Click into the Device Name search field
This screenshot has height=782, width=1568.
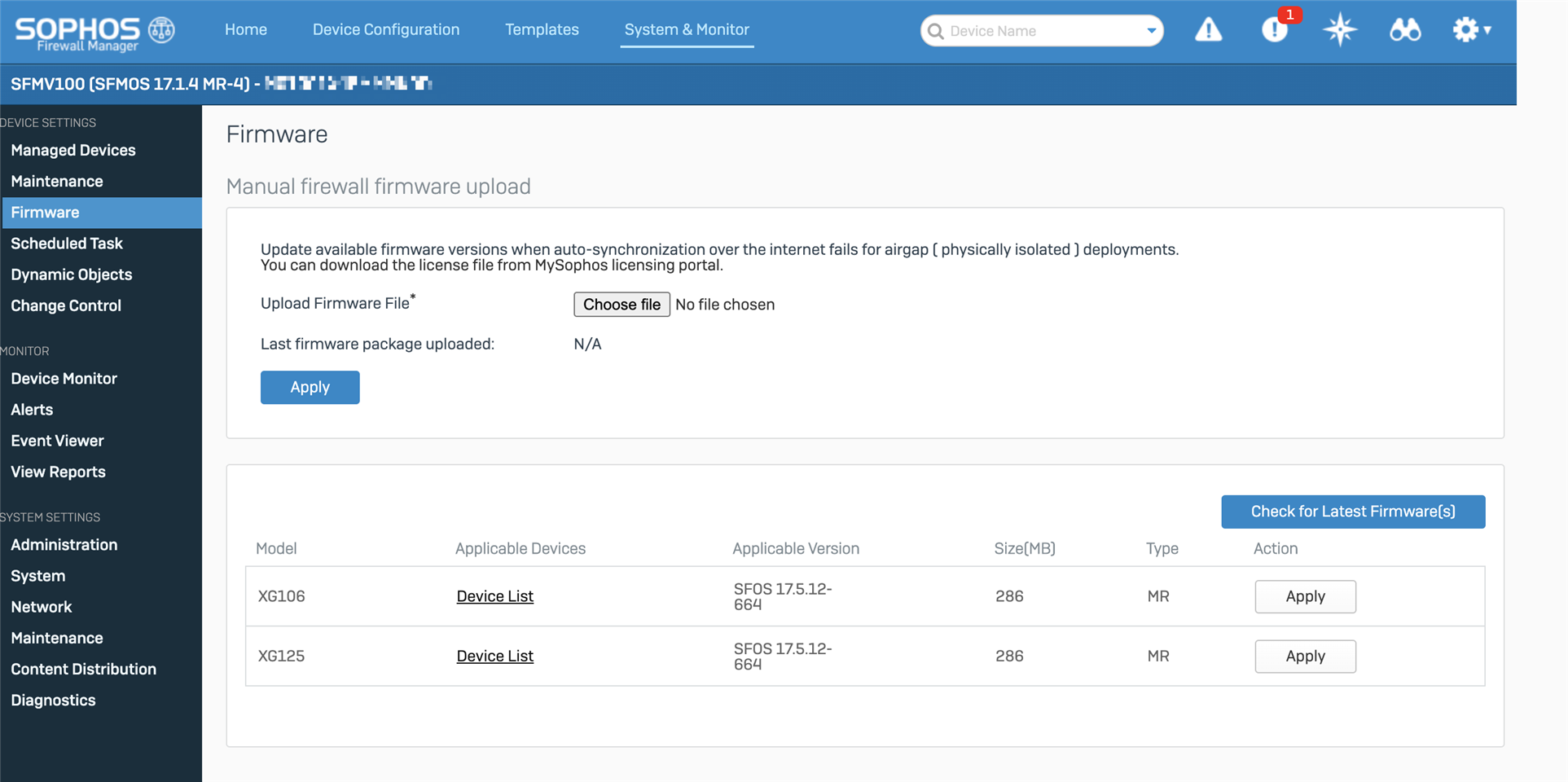pos(1043,31)
